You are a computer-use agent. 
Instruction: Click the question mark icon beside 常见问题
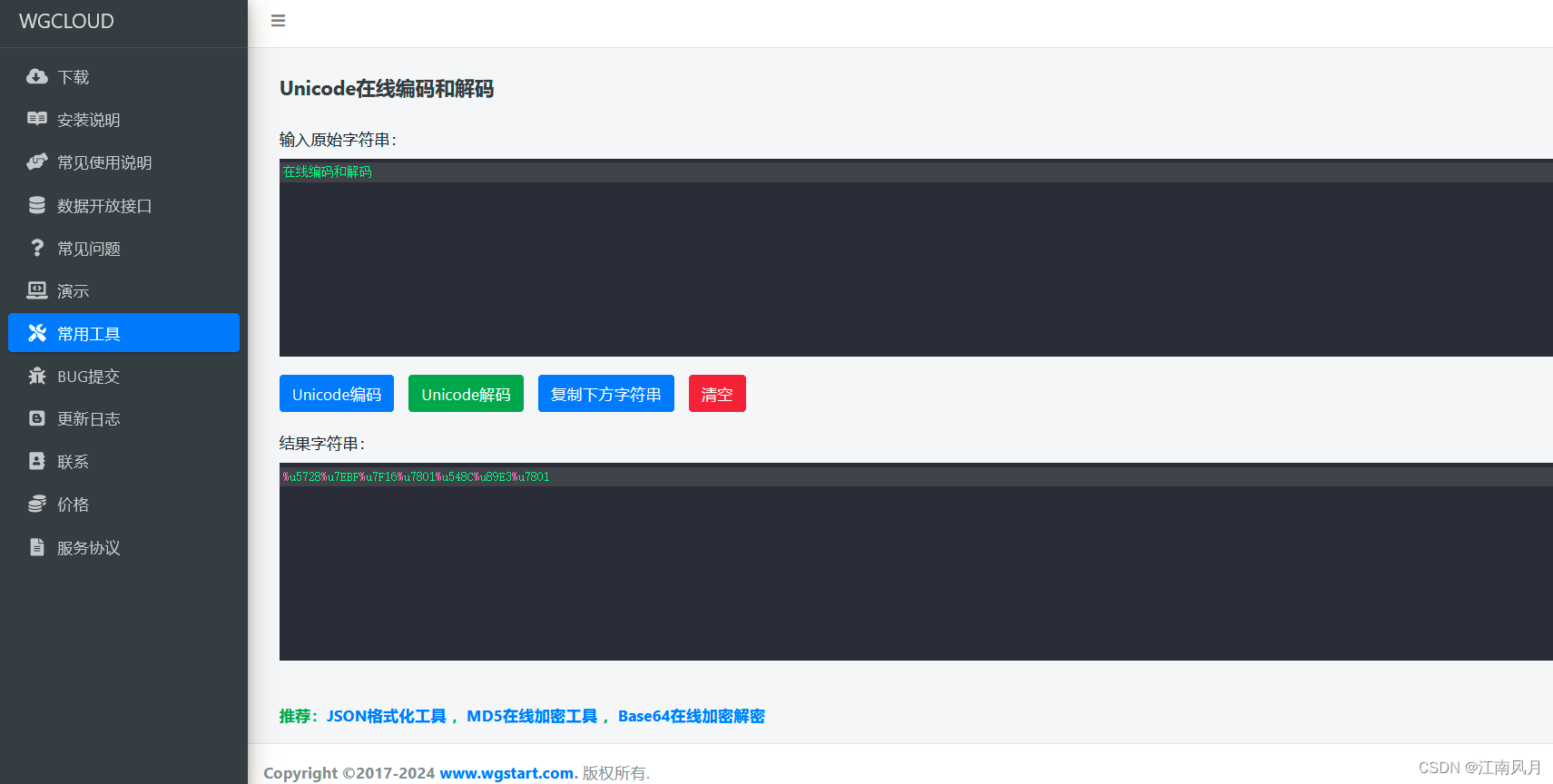[x=37, y=248]
